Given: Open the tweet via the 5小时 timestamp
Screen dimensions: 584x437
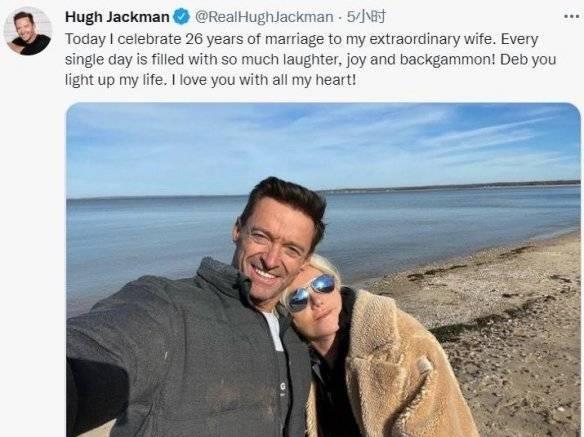Looking at the screenshot, I should click(x=366, y=17).
